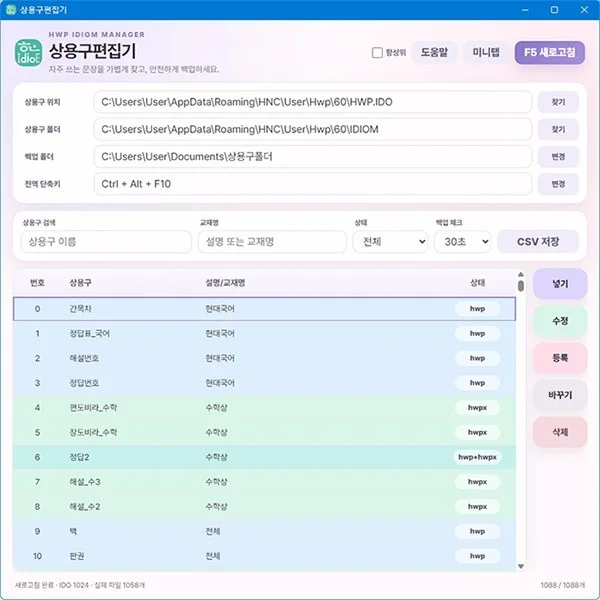Click the F5 새로고침 refresh button
600x600 pixels.
pyautogui.click(x=549, y=52)
